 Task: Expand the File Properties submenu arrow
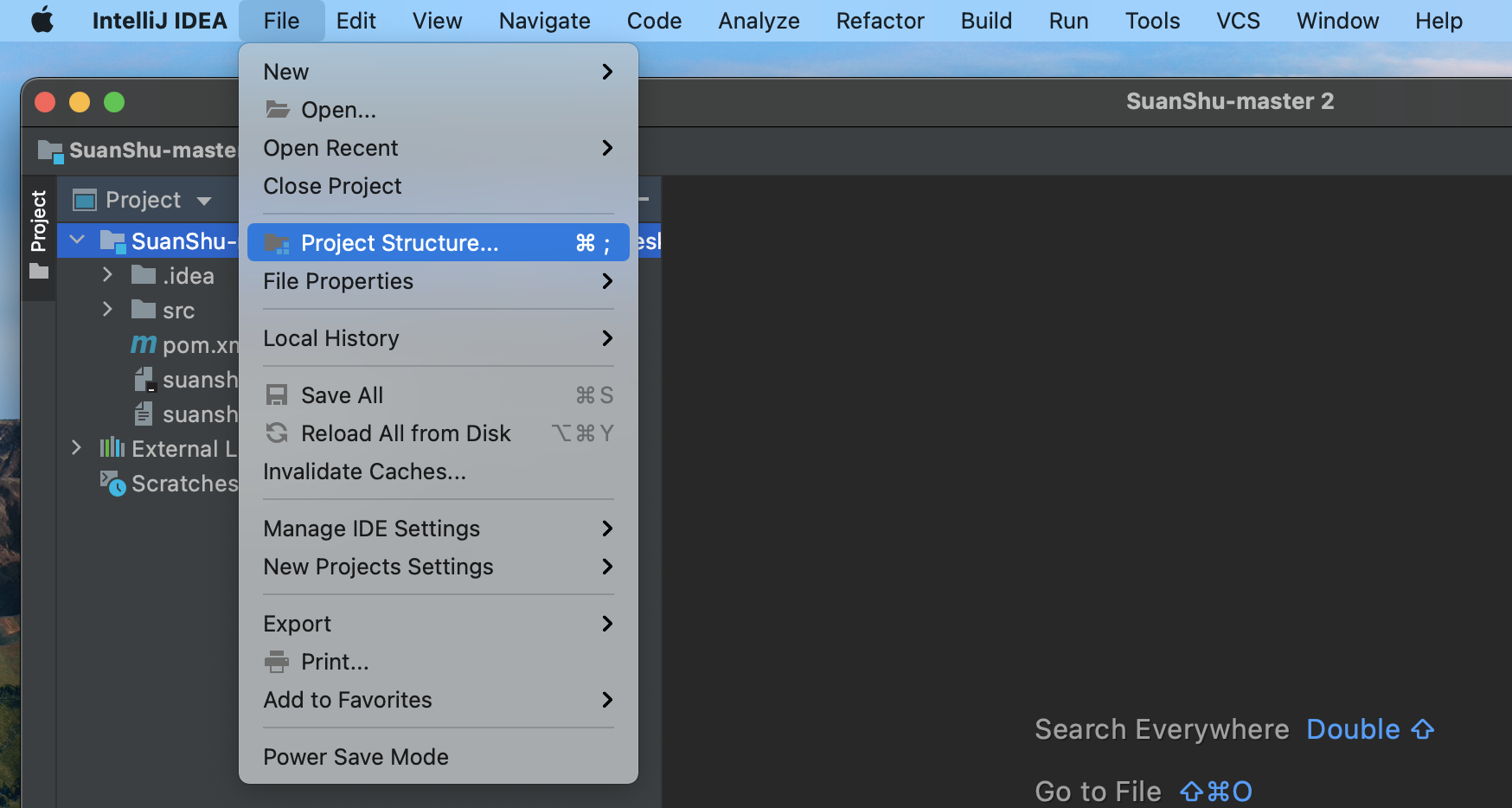tap(607, 281)
